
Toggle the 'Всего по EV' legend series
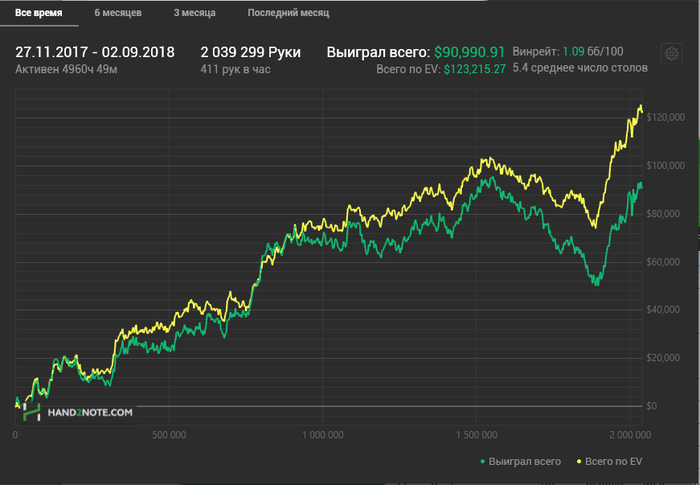click(609, 461)
